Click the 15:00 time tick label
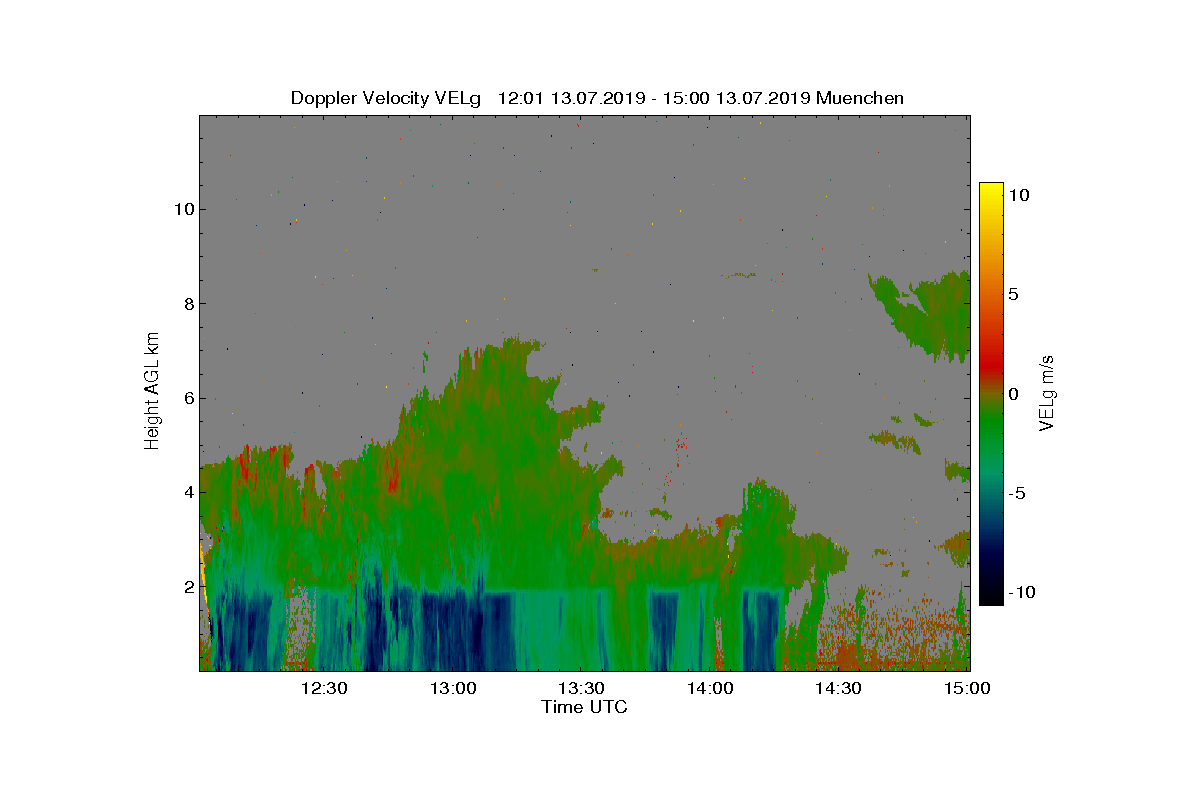Screen dimensions: 1200x800 click(x=966, y=688)
